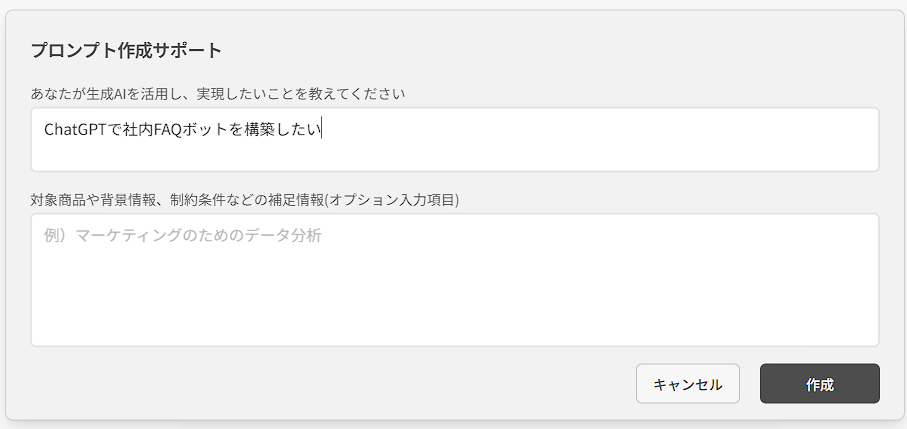Click the label 対象商品や背景情報、制約条件などの補足情報
The width and height of the screenshot is (907, 429).
[x=176, y=200]
